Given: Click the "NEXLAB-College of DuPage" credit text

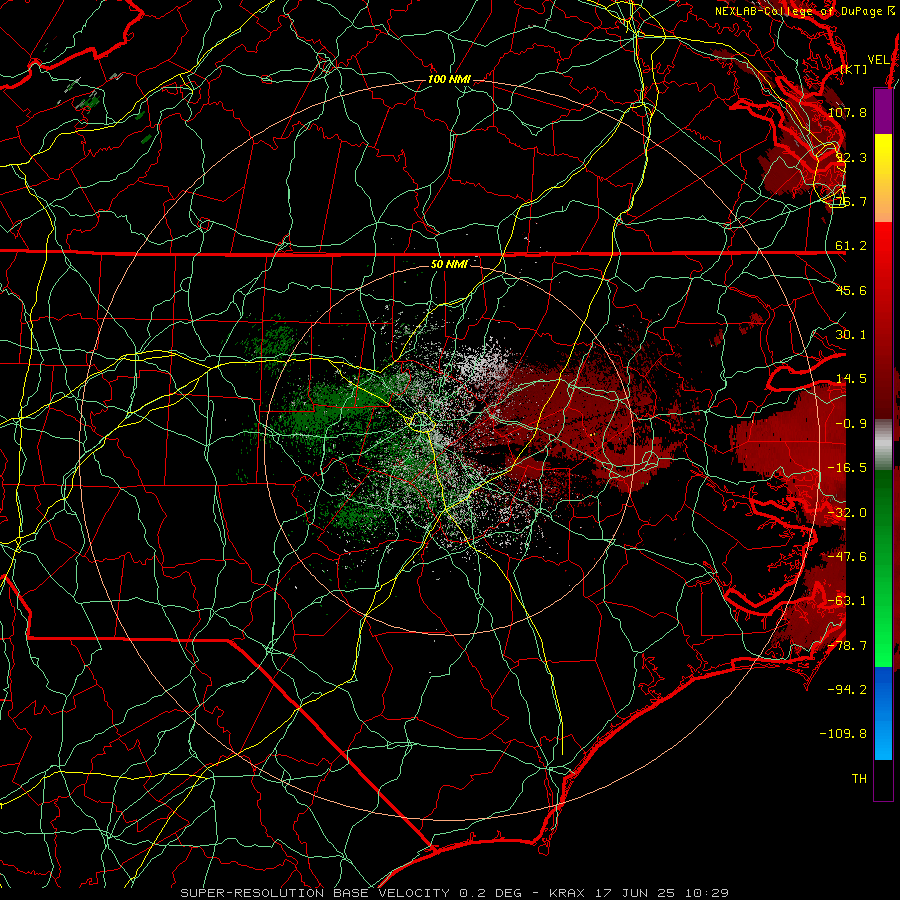Looking at the screenshot, I should point(798,11).
